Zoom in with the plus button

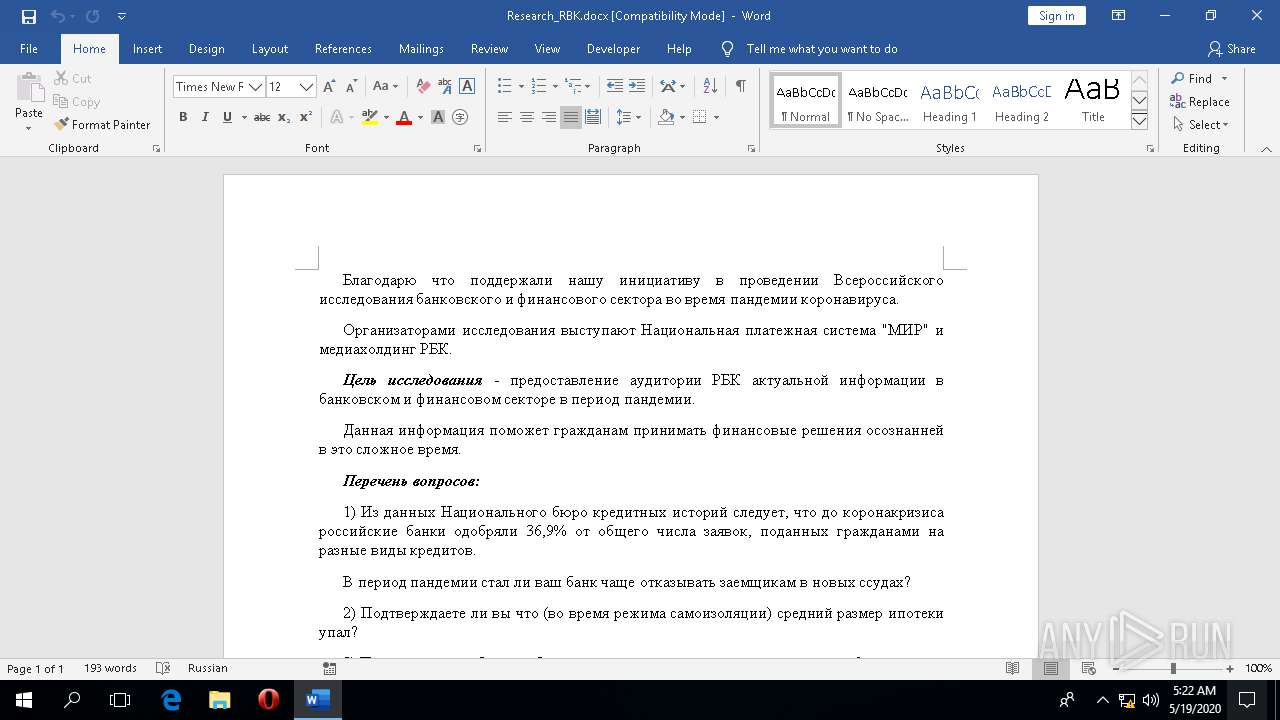click(x=1230, y=668)
